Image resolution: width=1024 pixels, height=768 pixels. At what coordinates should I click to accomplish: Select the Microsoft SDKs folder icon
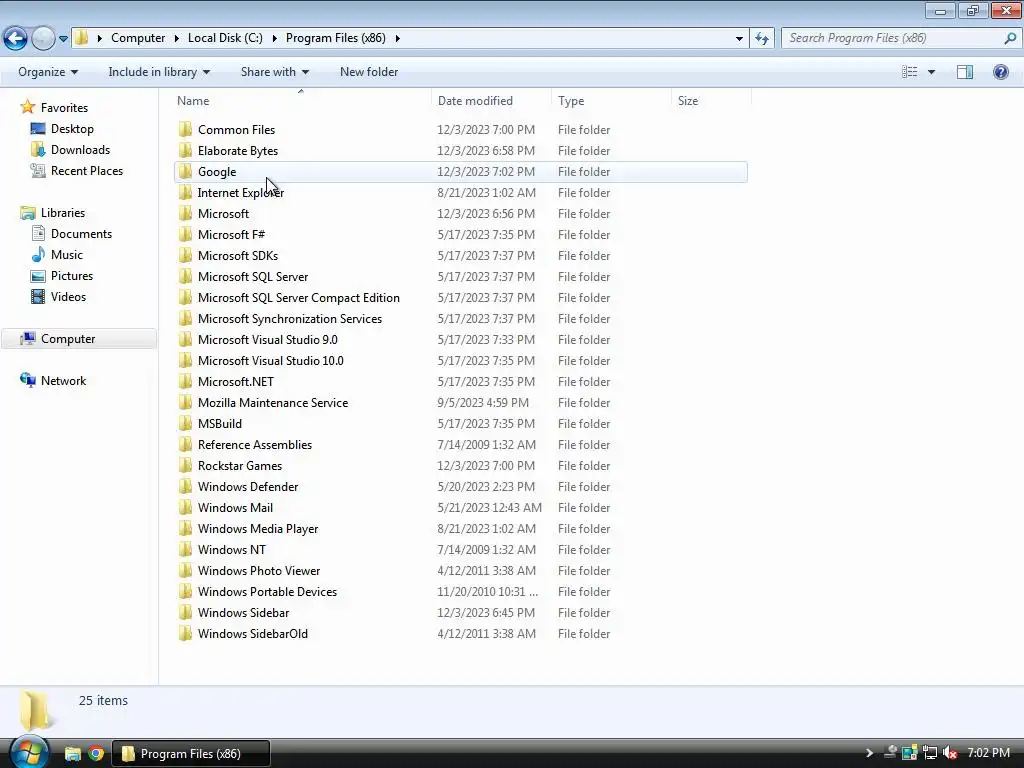(x=185, y=255)
